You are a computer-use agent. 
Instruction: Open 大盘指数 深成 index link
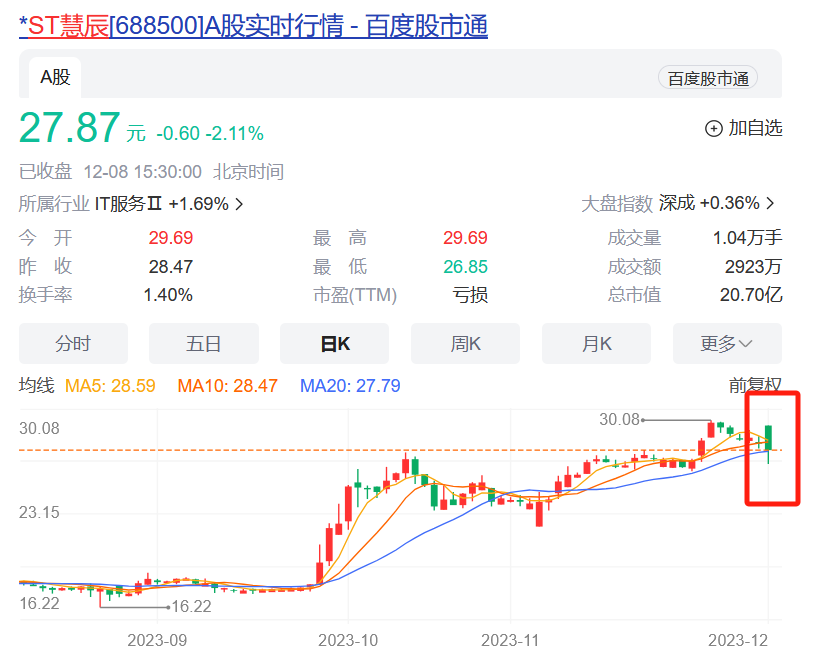[678, 203]
